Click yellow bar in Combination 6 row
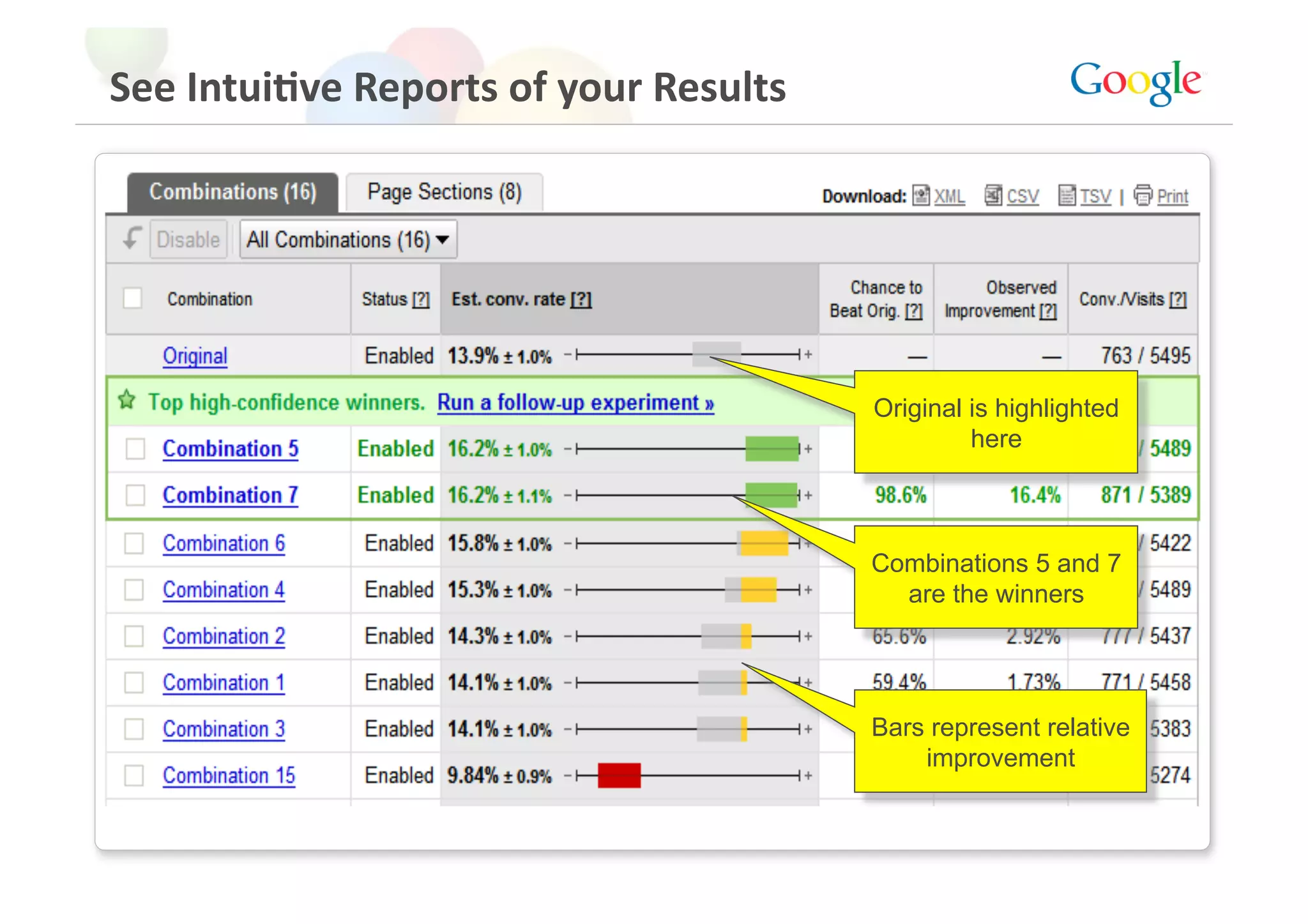The height and width of the screenshot is (924, 1308). click(x=764, y=543)
